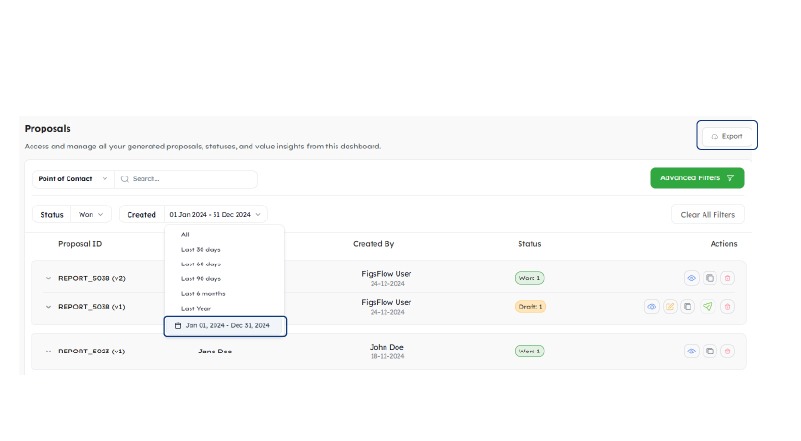Expand the REPORT_5038 (v2) row chevron

point(48,278)
